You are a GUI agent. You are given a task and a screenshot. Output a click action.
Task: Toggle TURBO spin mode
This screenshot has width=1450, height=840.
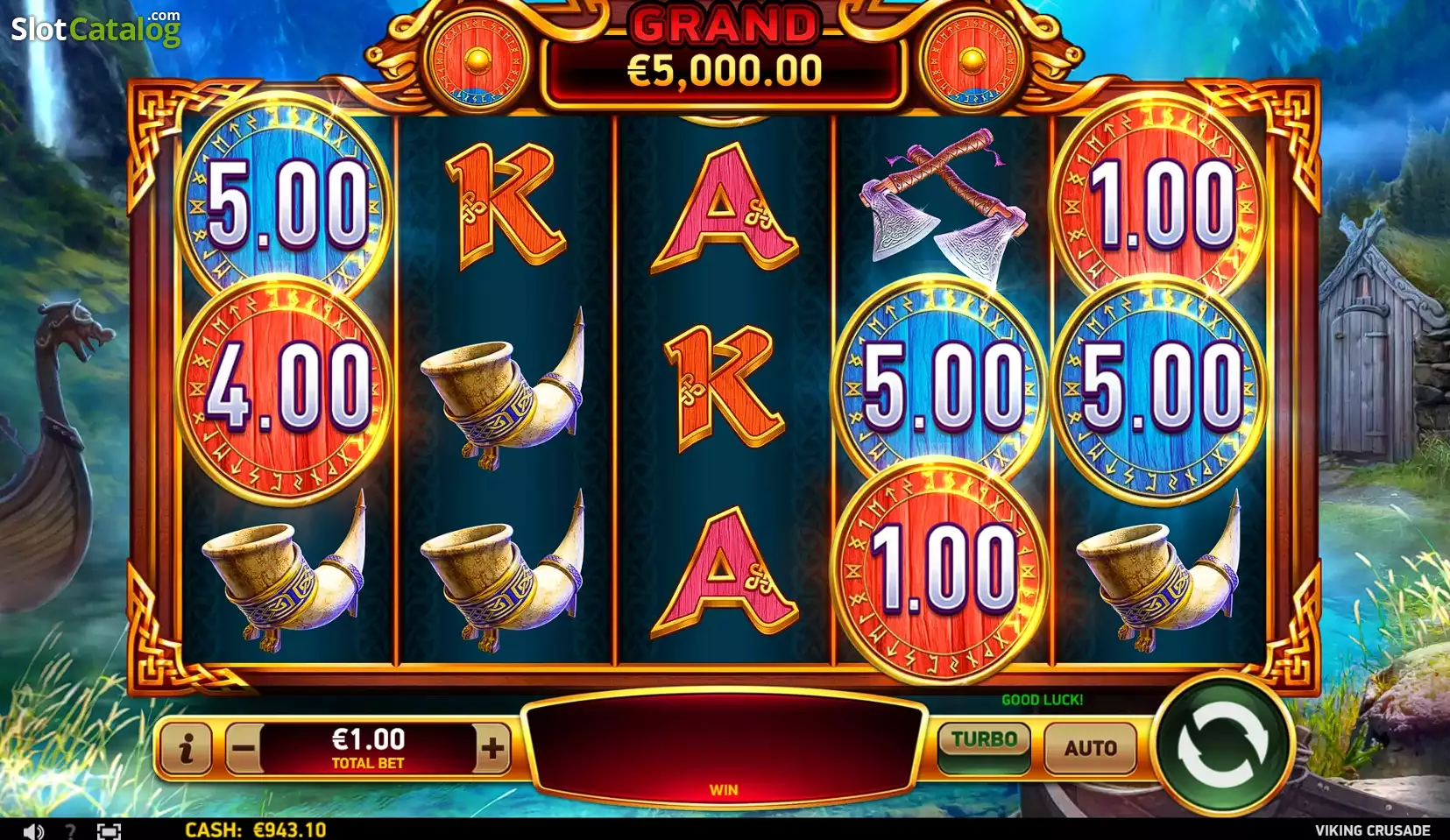click(x=985, y=747)
